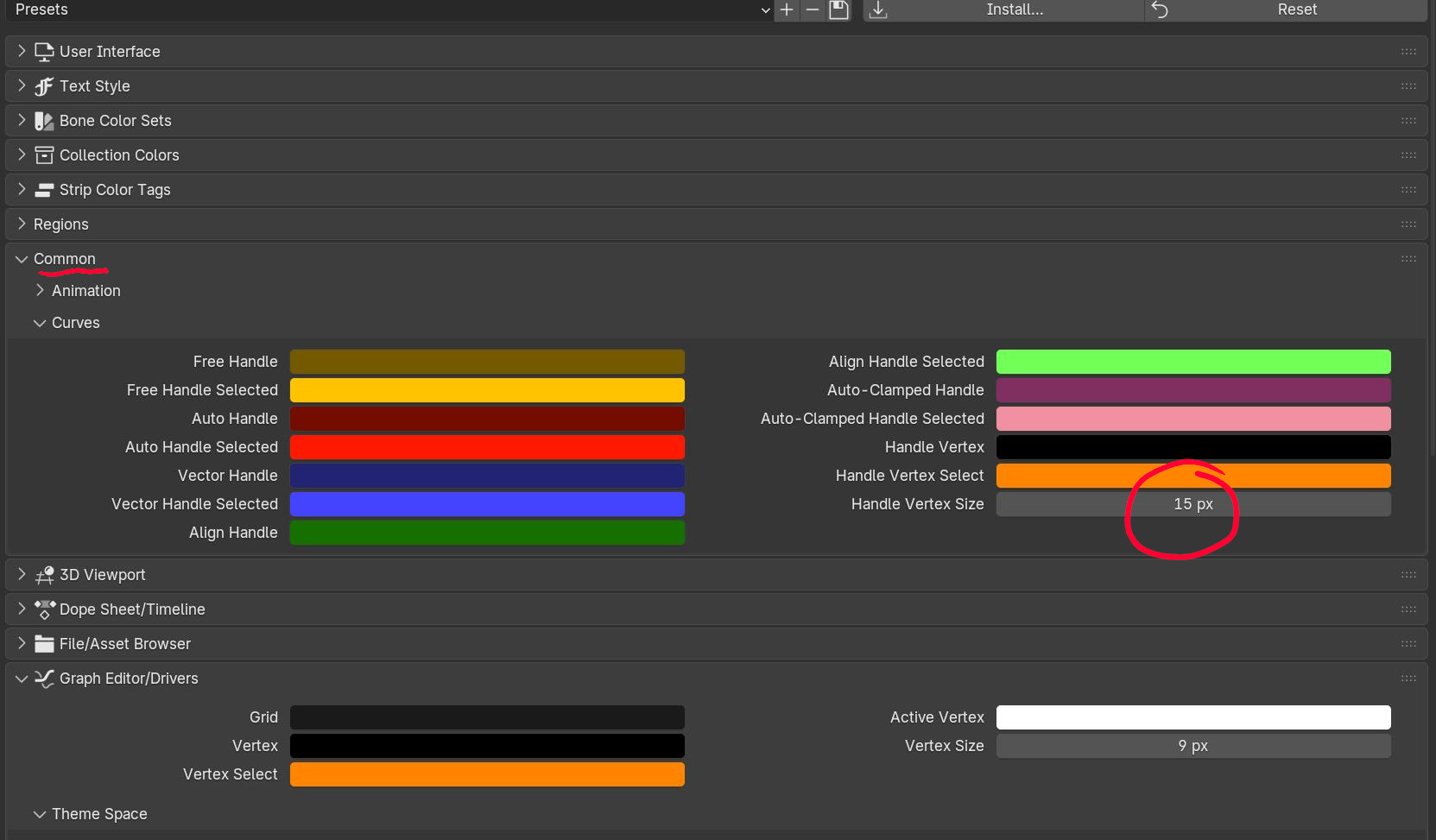Collapse the Curves subsection
Image resolution: width=1436 pixels, height=840 pixels.
40,323
